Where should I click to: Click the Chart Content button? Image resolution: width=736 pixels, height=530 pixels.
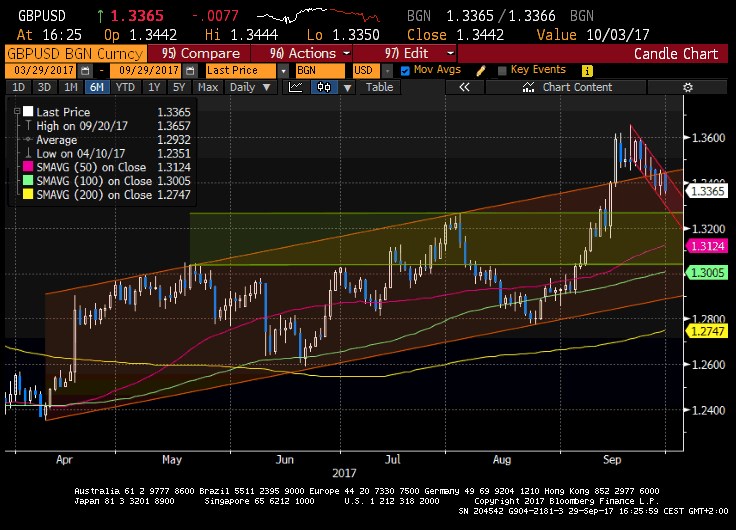coord(566,87)
